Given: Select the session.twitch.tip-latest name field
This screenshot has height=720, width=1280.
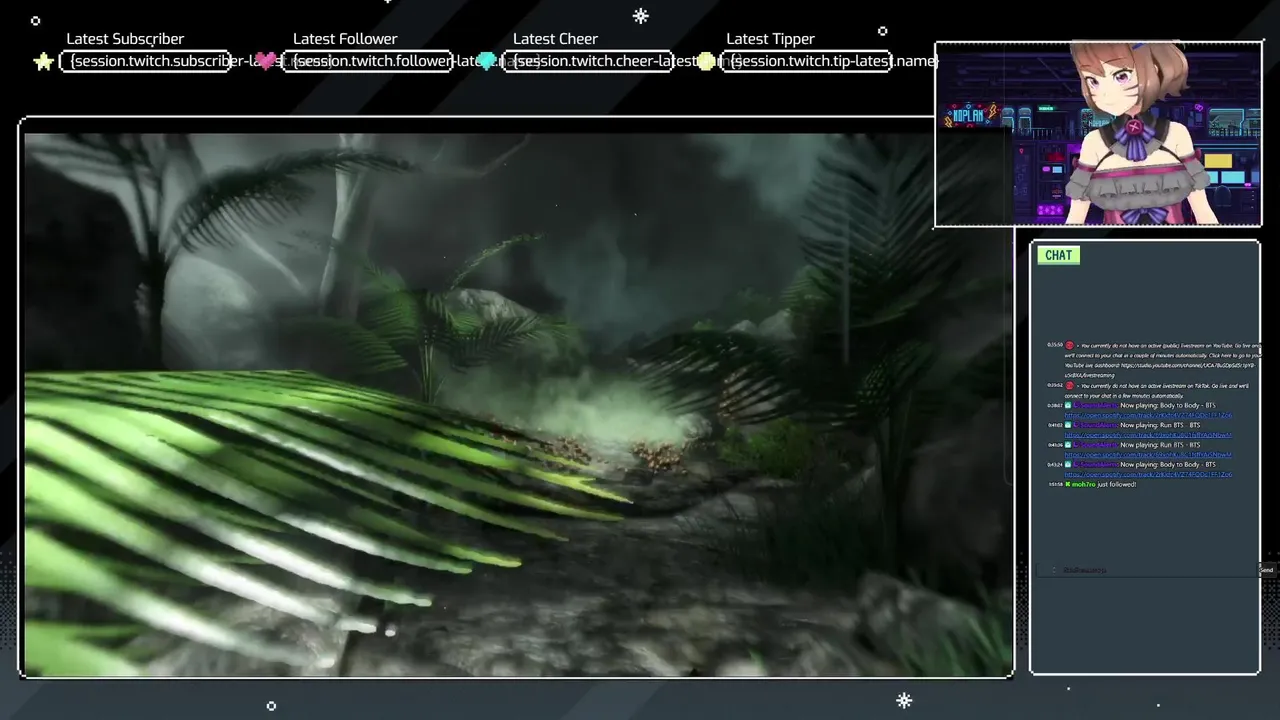Looking at the screenshot, I should (808, 61).
